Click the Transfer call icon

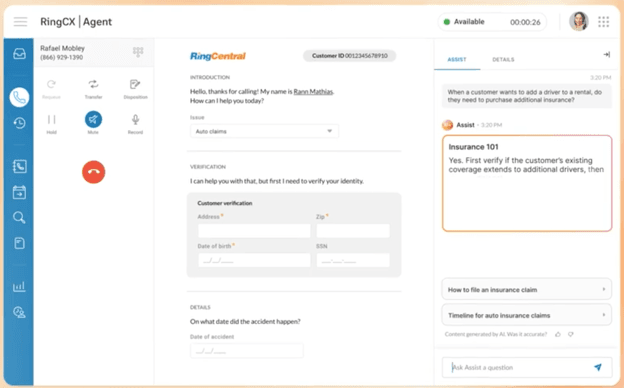94,84
